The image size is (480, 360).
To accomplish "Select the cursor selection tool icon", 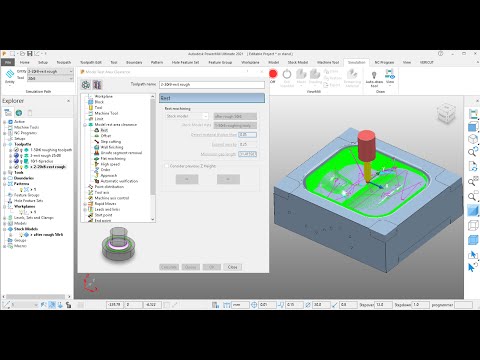I will [473, 267].
